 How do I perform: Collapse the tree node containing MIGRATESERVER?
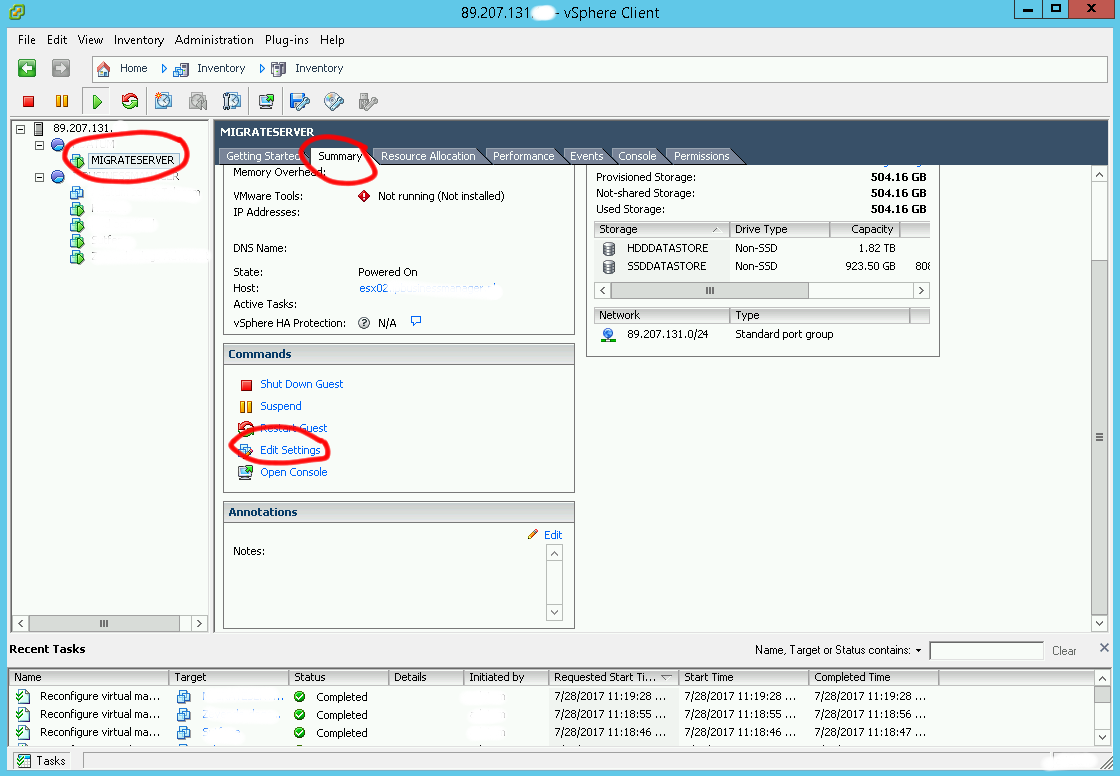[x=40, y=145]
